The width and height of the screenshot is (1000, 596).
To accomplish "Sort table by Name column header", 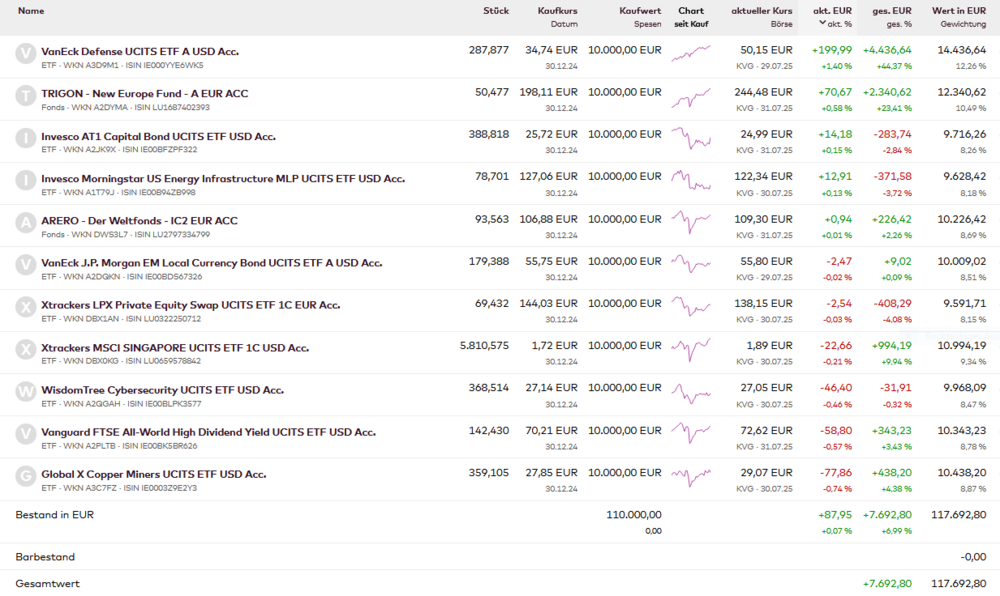I will (31, 11).
